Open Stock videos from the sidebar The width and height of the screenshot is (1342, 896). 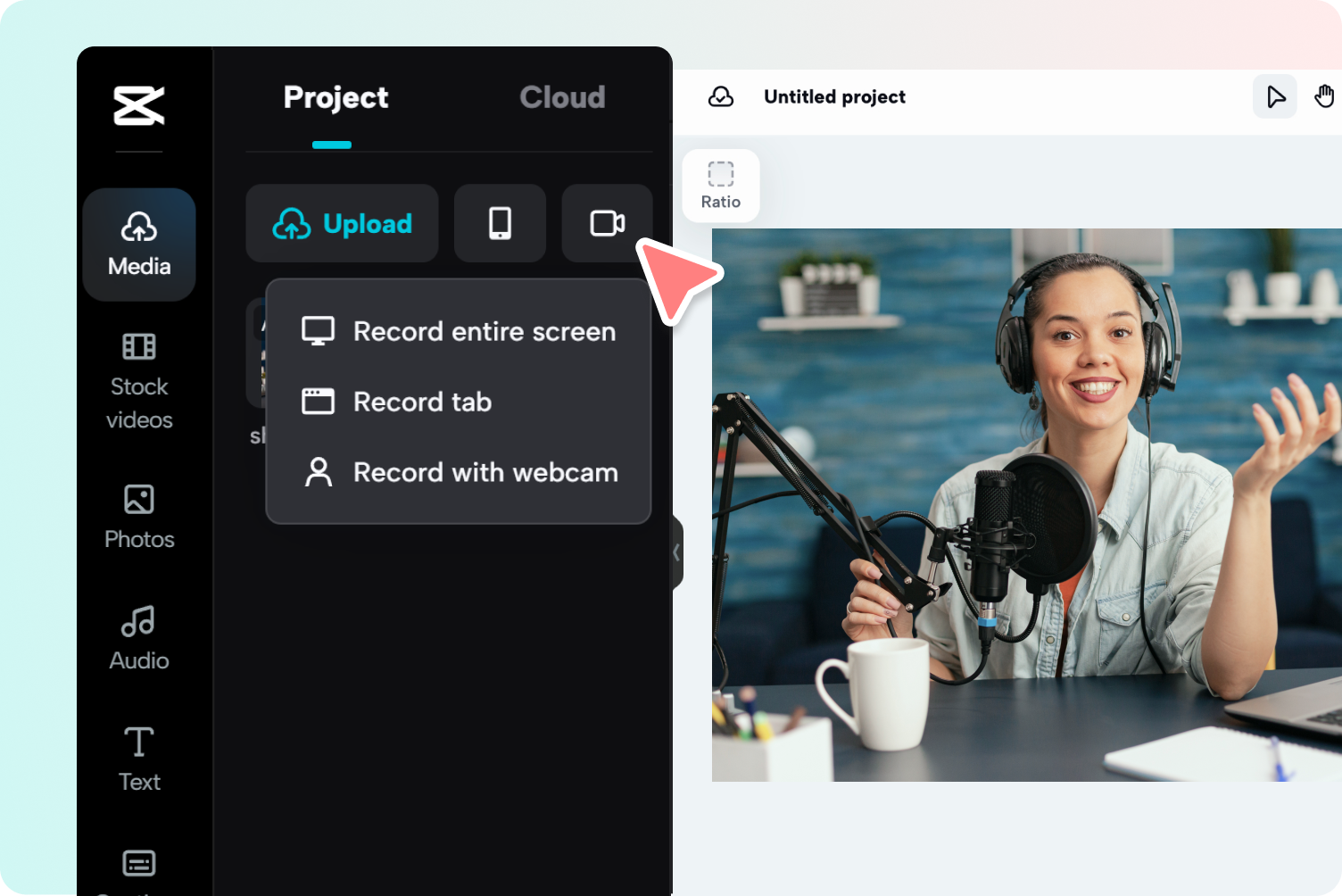click(x=139, y=382)
